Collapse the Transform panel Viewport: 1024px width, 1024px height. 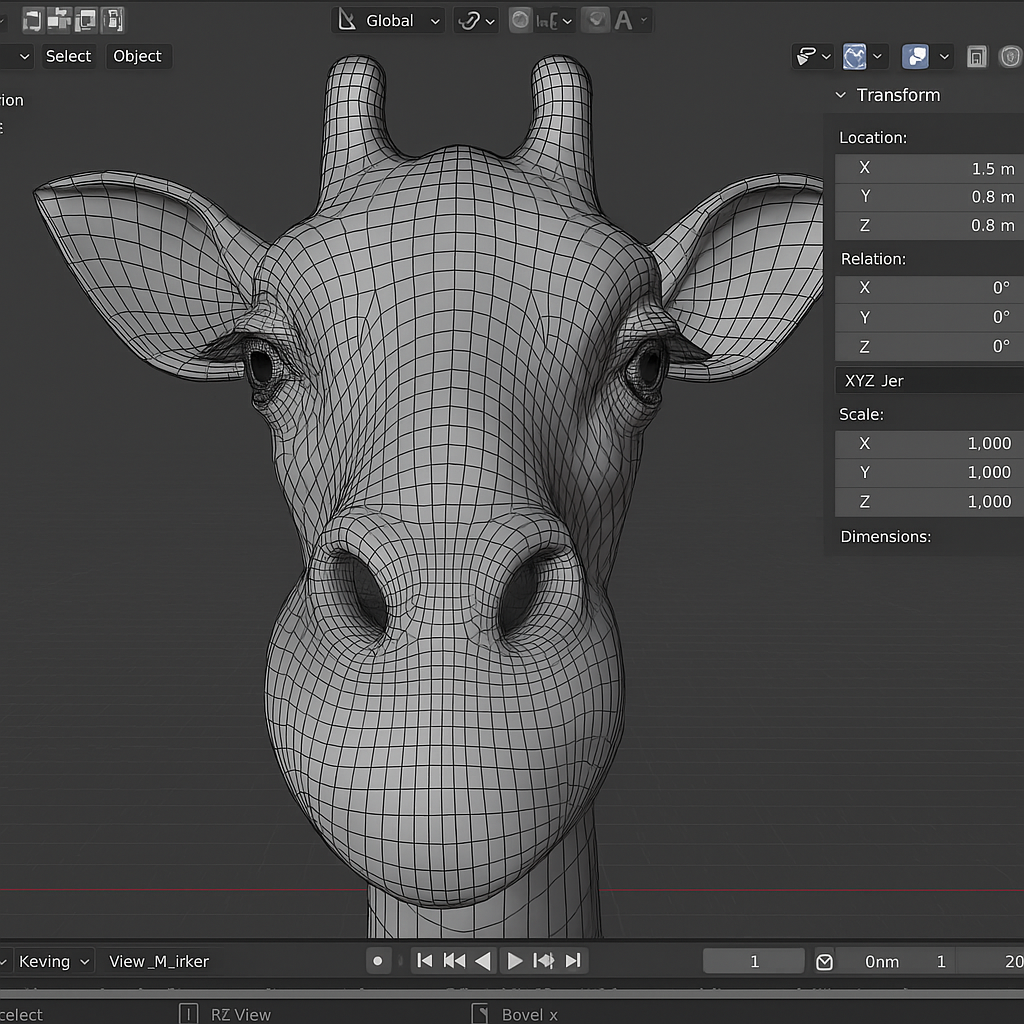841,95
